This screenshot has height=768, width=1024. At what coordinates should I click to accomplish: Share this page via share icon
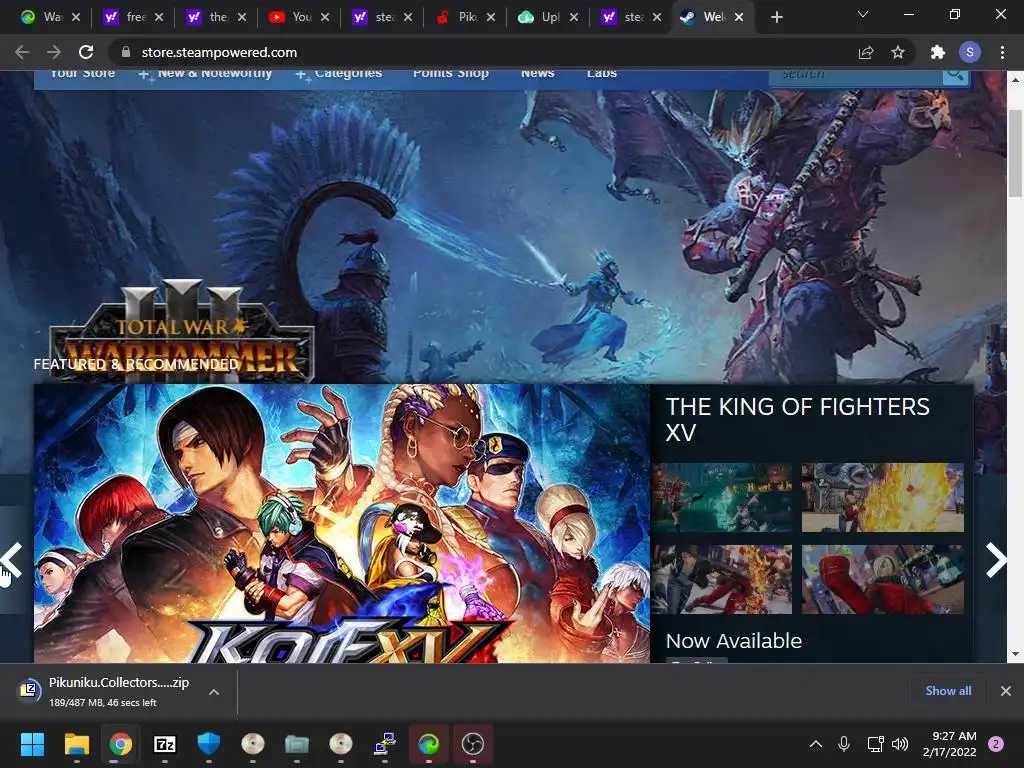866,52
